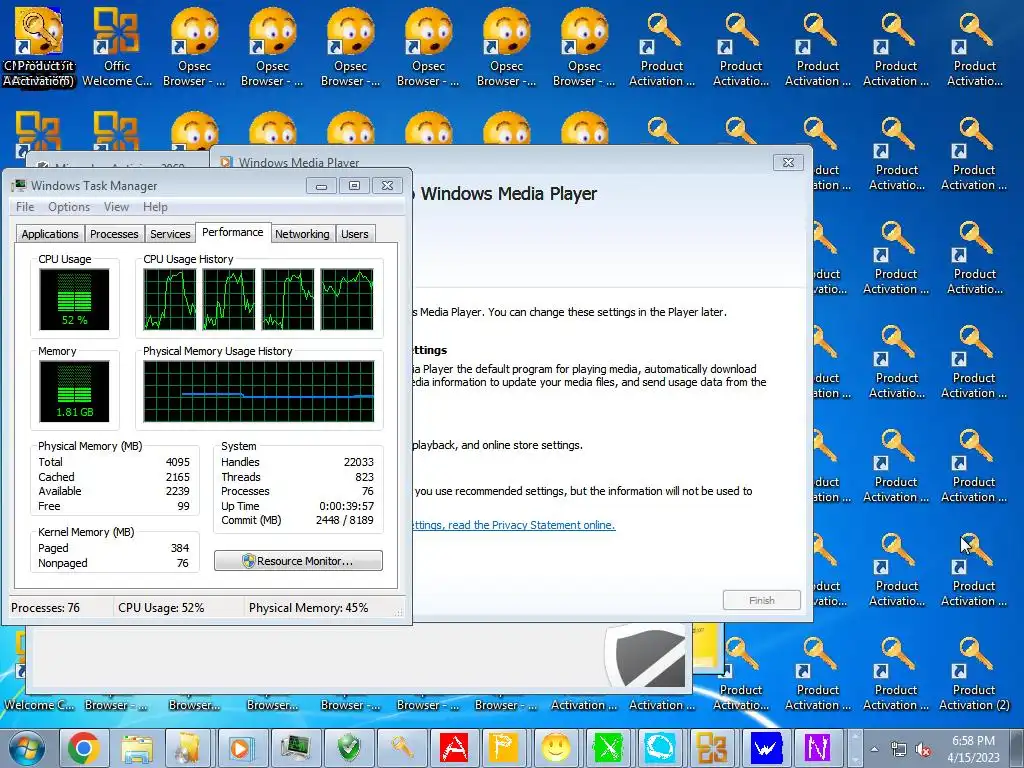The image size is (1024, 768).
Task: Open Windows Media Player taskbar icon
Action: pos(240,748)
